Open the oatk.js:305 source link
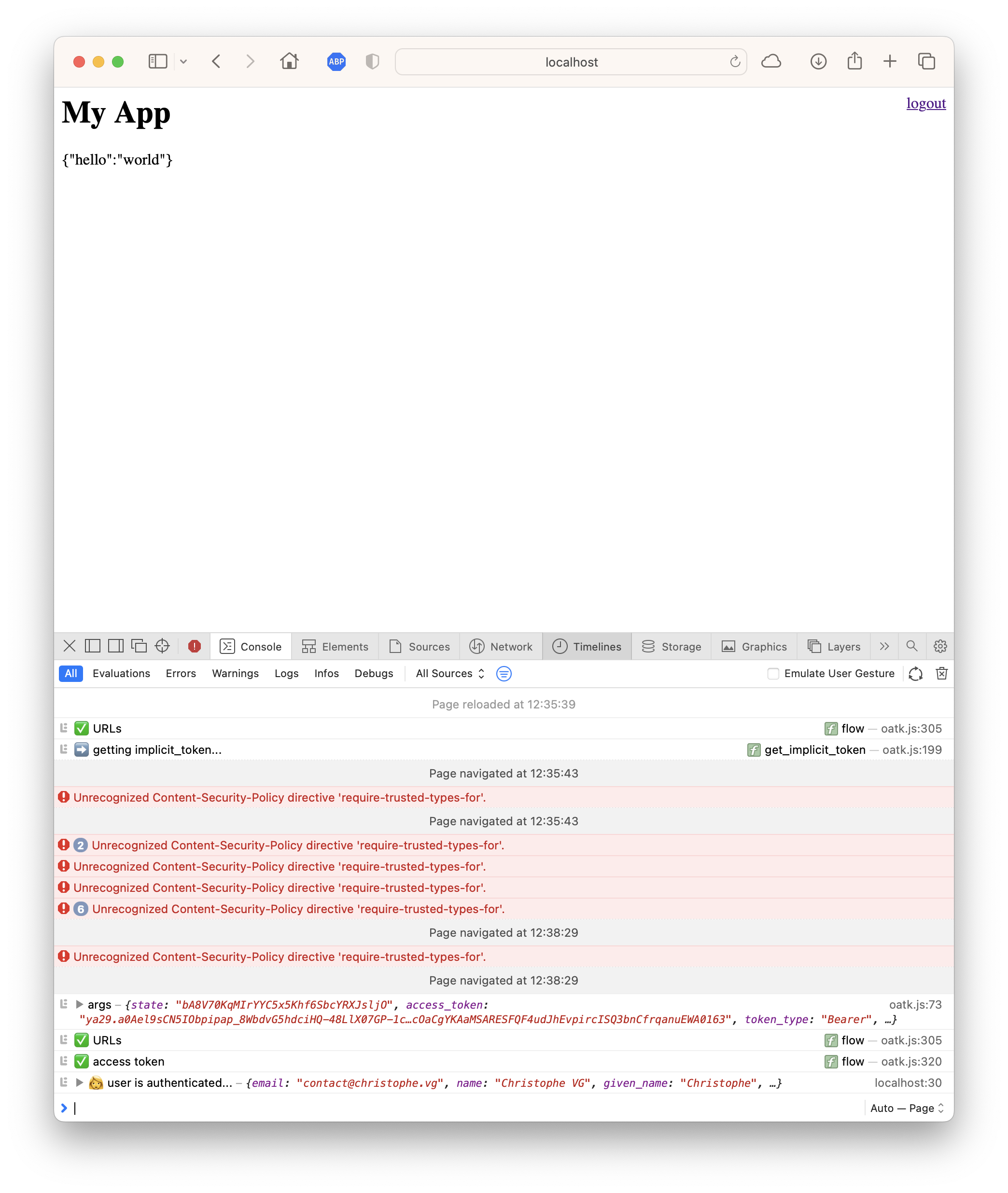Screen dimensions: 1008x1193 911,728
